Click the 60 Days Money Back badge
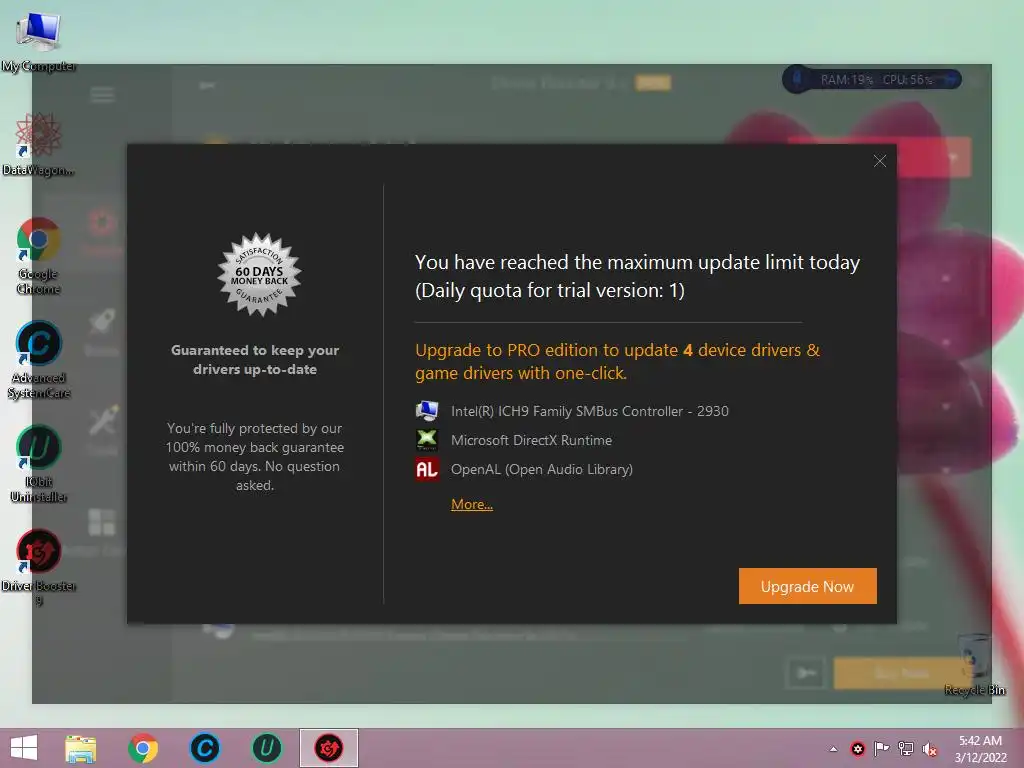 259,275
